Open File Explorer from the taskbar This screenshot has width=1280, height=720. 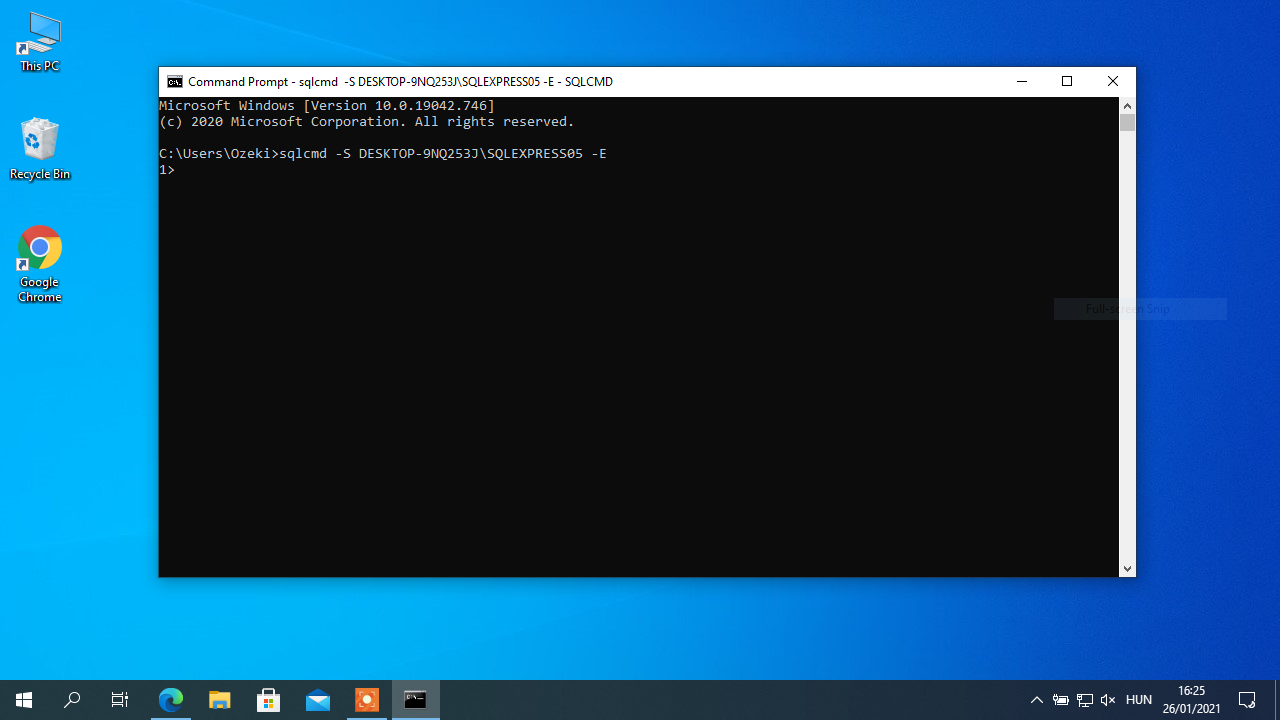point(219,699)
